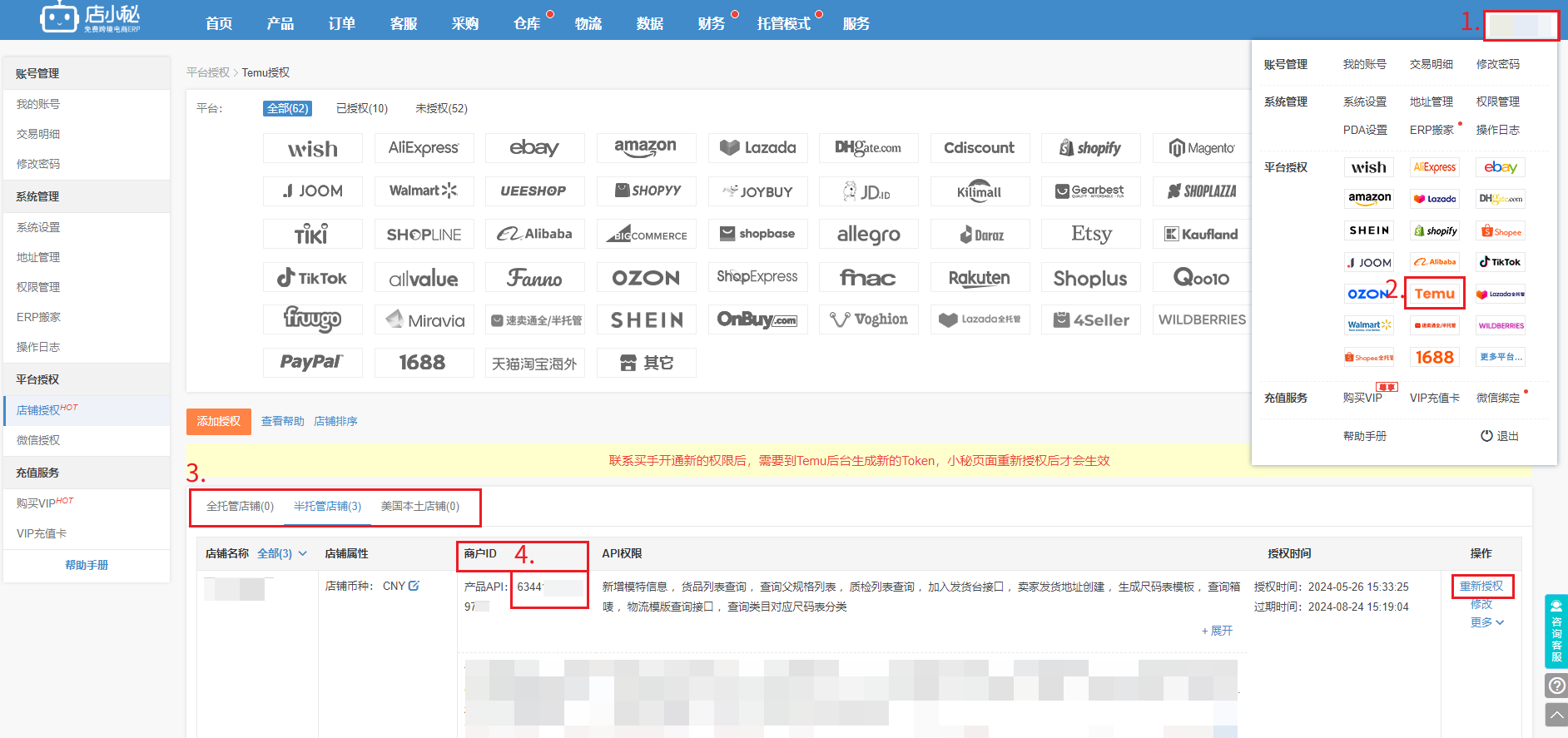1568x738 pixels.
Task: Open 微信授权 in left sidebar
Action: click(38, 440)
